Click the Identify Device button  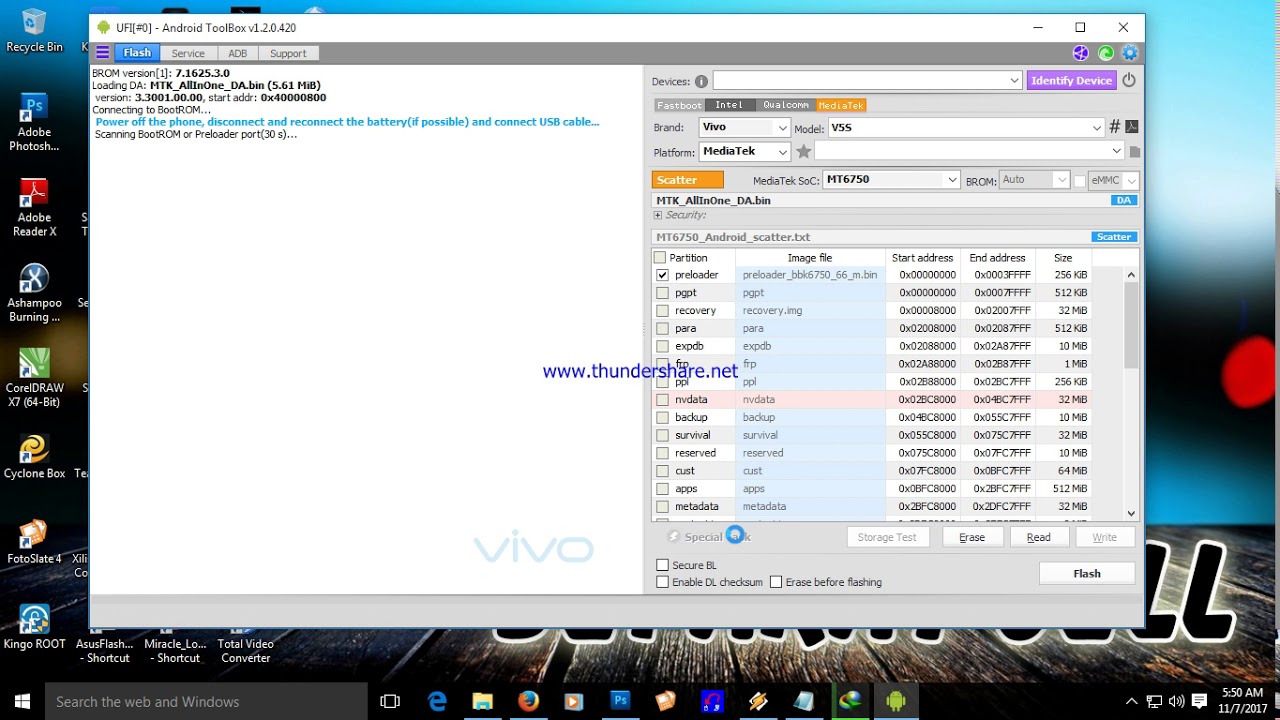tap(1071, 80)
